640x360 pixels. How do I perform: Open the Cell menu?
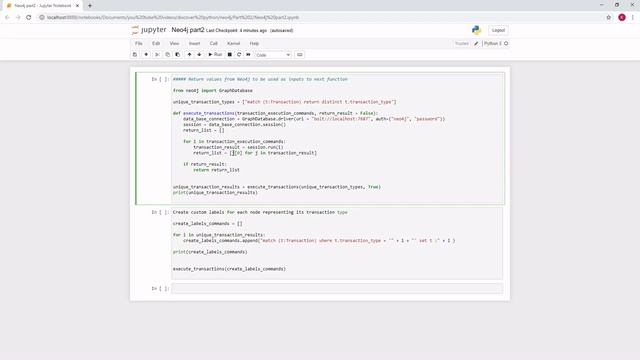coord(213,44)
